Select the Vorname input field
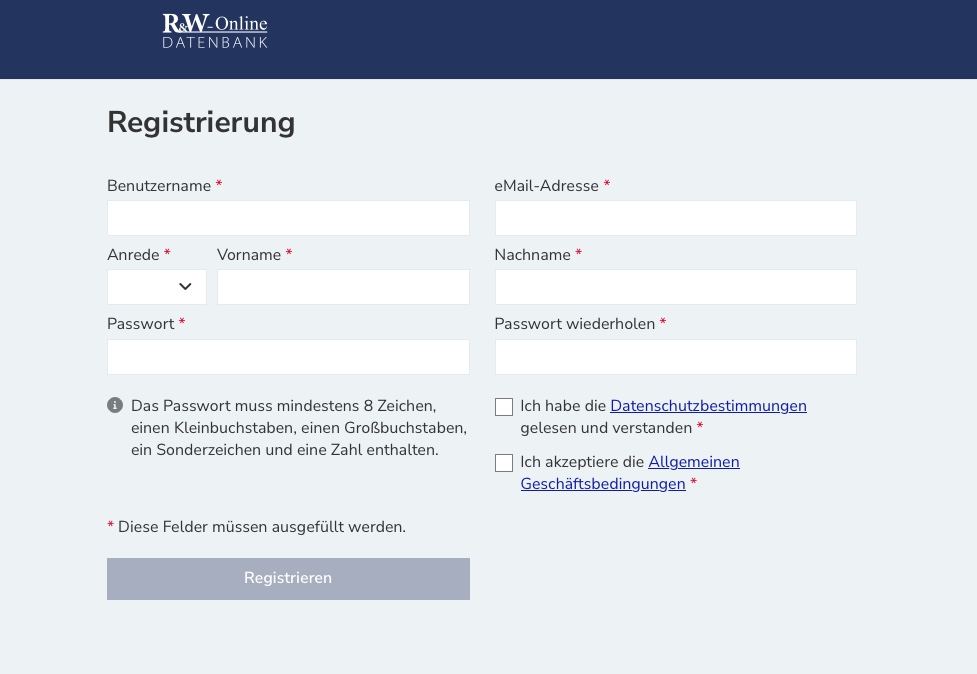The image size is (977, 674). coord(343,287)
